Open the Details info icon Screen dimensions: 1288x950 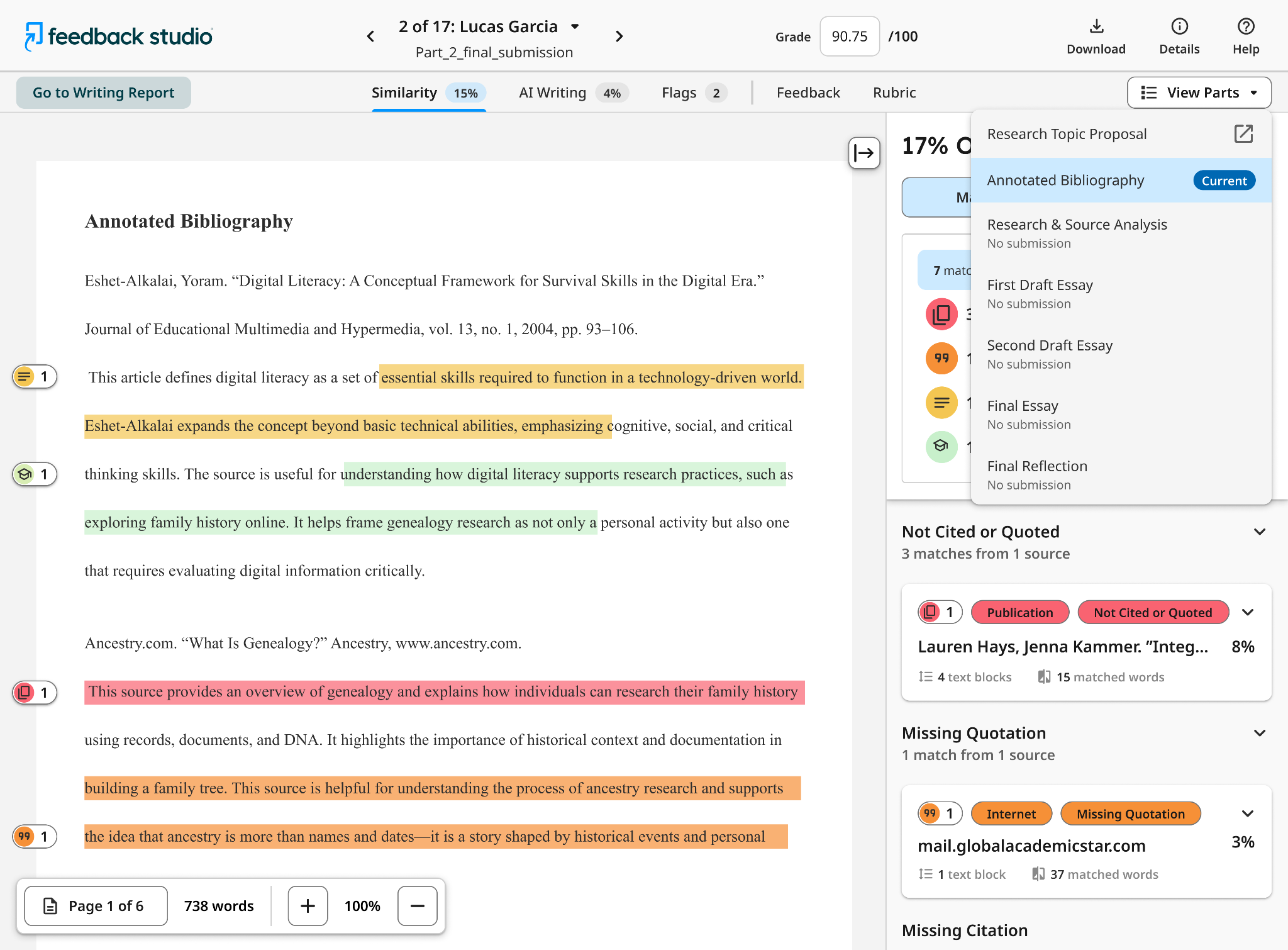pyautogui.click(x=1179, y=26)
